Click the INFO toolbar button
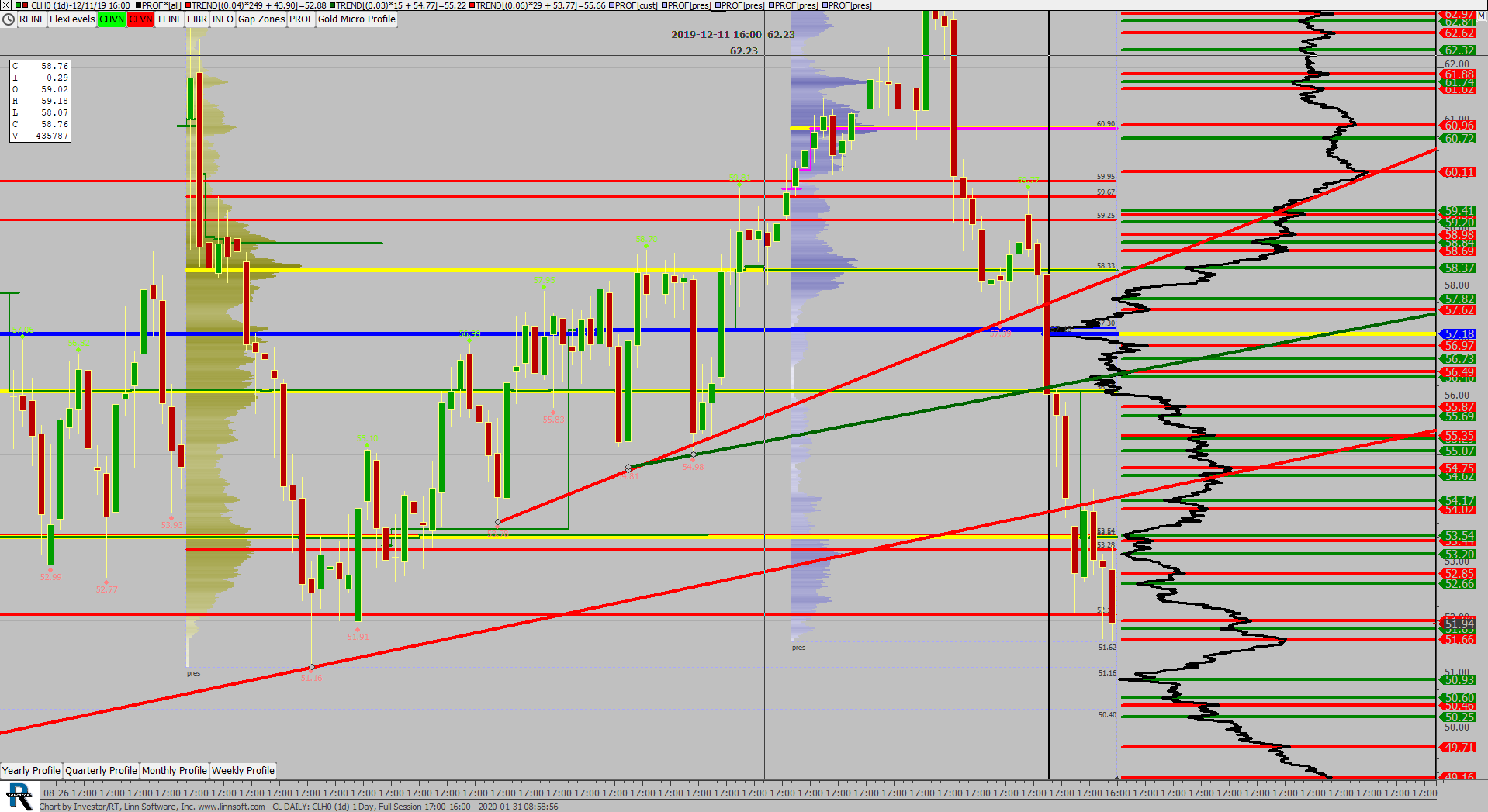The height and width of the screenshot is (812, 1488). click(223, 19)
